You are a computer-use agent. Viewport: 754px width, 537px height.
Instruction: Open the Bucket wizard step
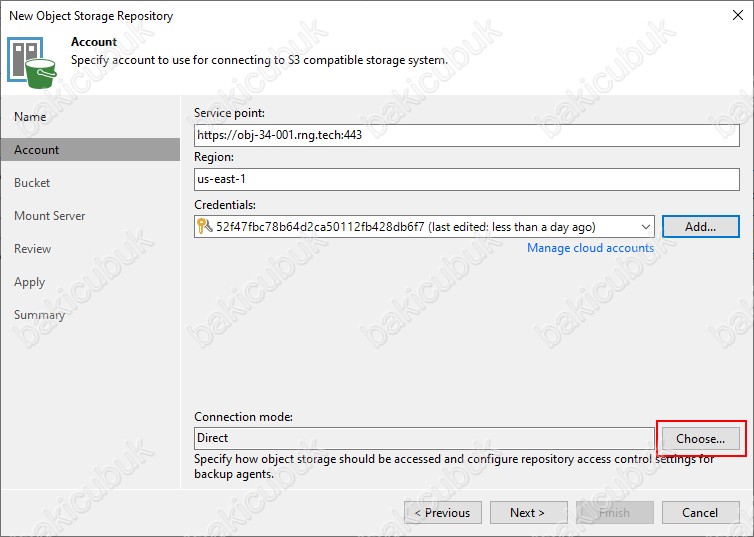click(32, 183)
